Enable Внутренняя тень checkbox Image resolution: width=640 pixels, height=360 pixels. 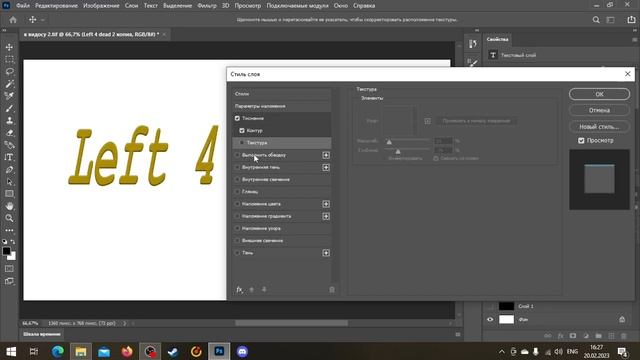(x=237, y=167)
